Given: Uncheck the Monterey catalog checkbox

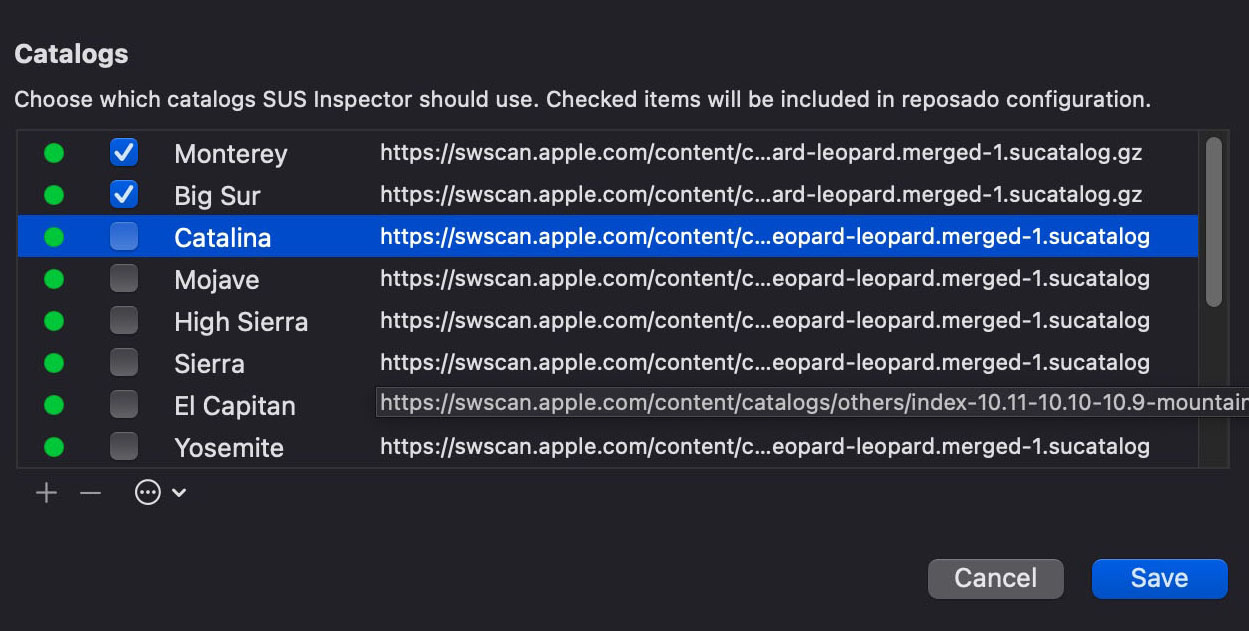Looking at the screenshot, I should [124, 152].
